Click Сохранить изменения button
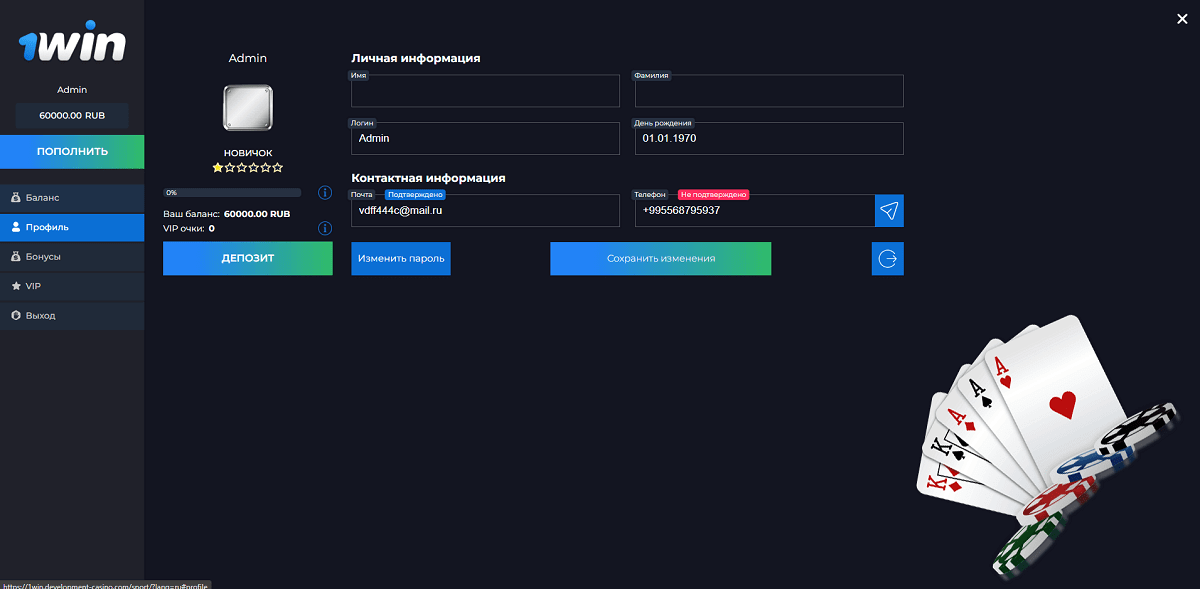 (661, 258)
